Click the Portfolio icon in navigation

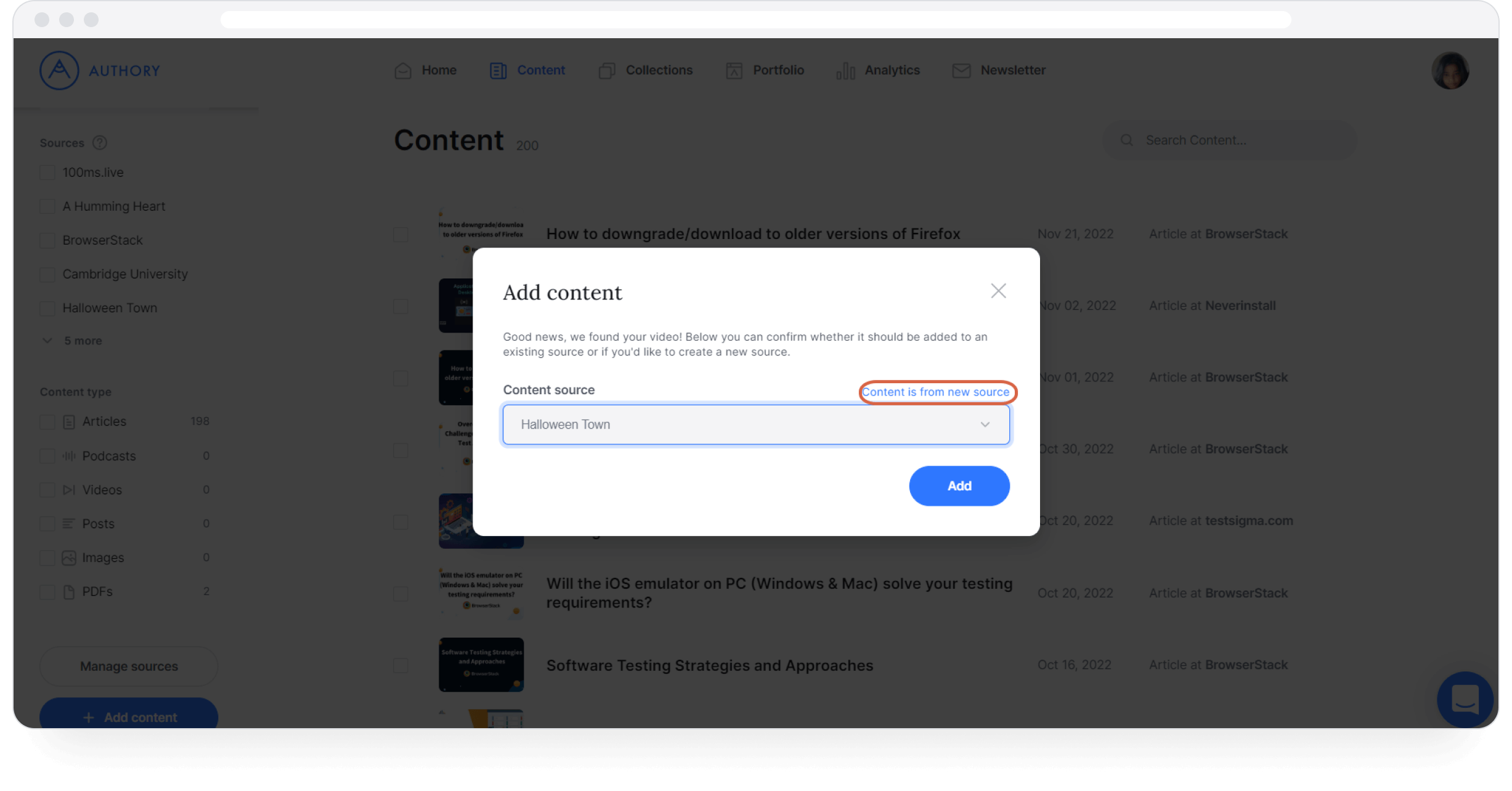click(733, 70)
